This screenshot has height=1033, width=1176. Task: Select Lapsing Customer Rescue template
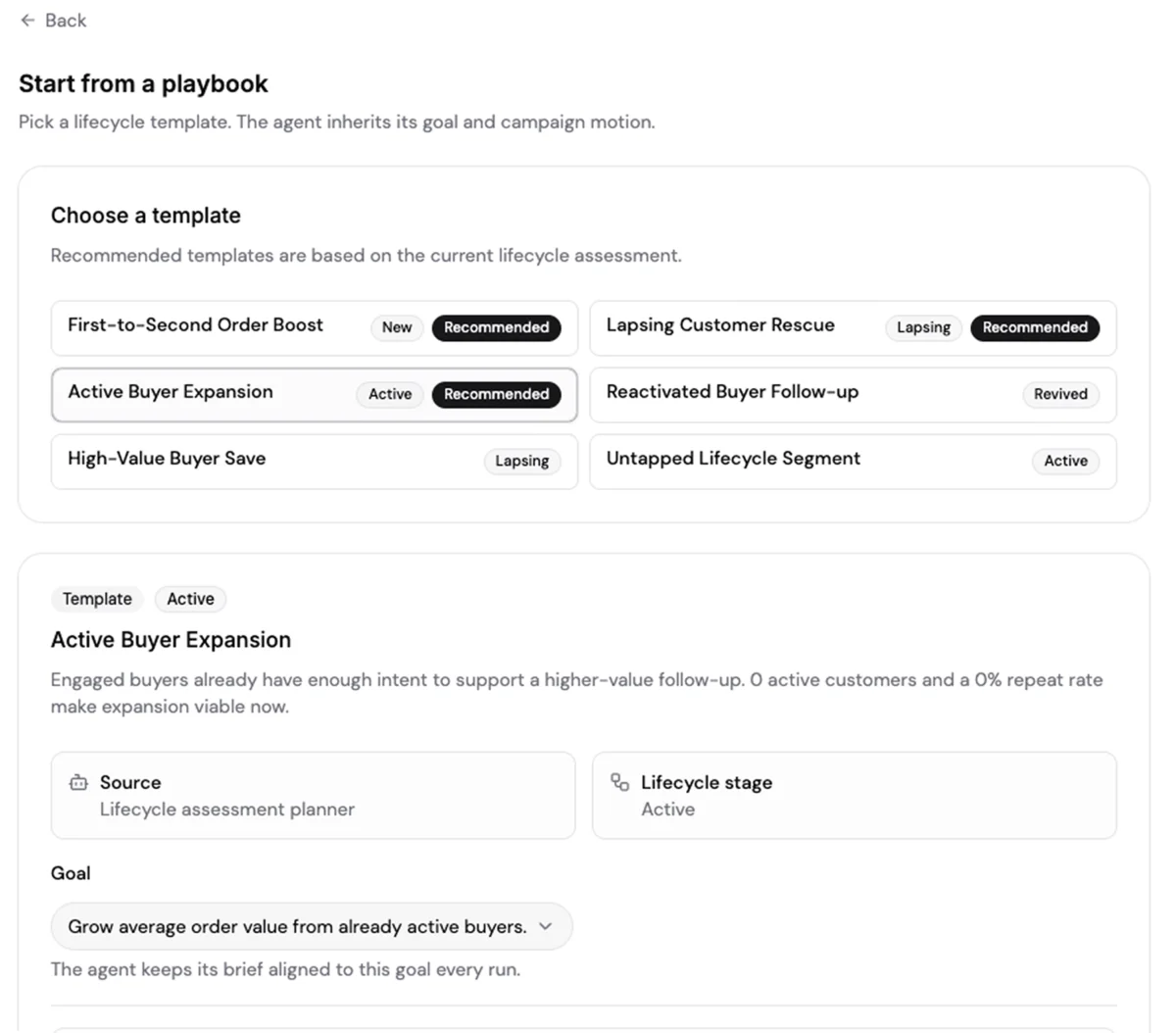pyautogui.click(x=853, y=328)
